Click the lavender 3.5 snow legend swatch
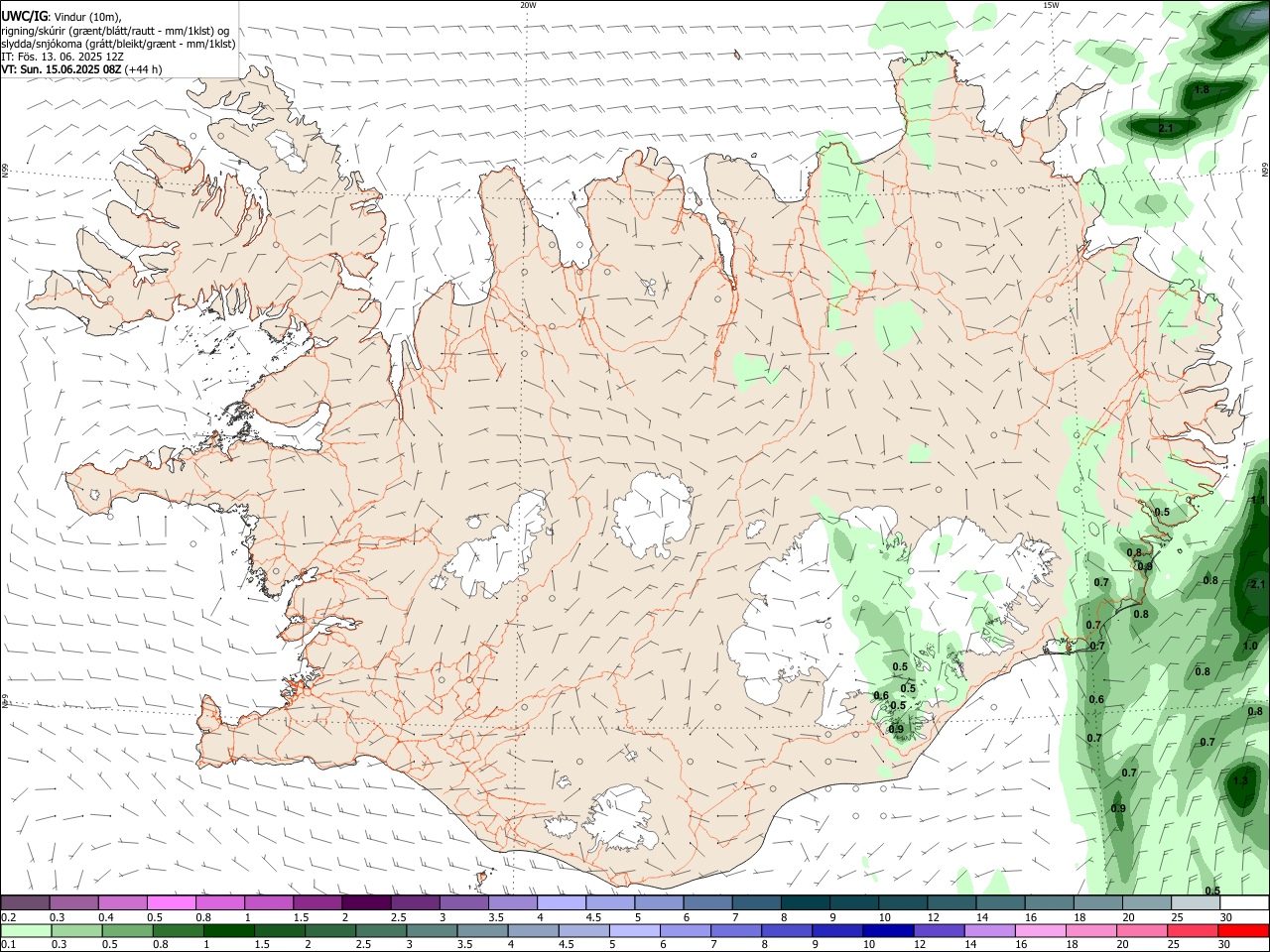The image size is (1270, 952). coord(513,903)
